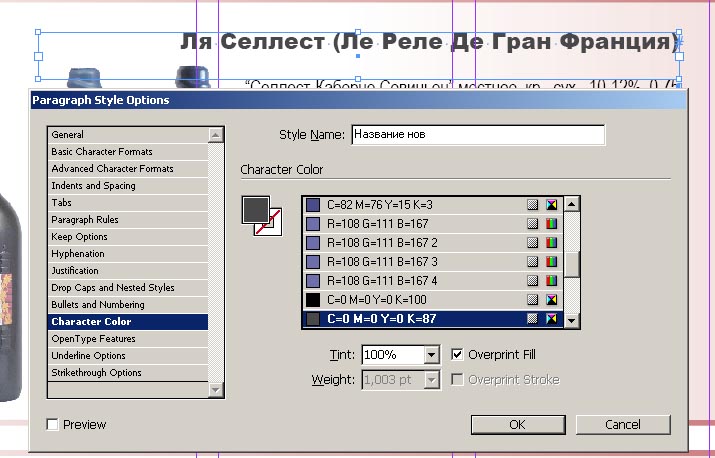Switch to the Tabs section

pos(128,203)
